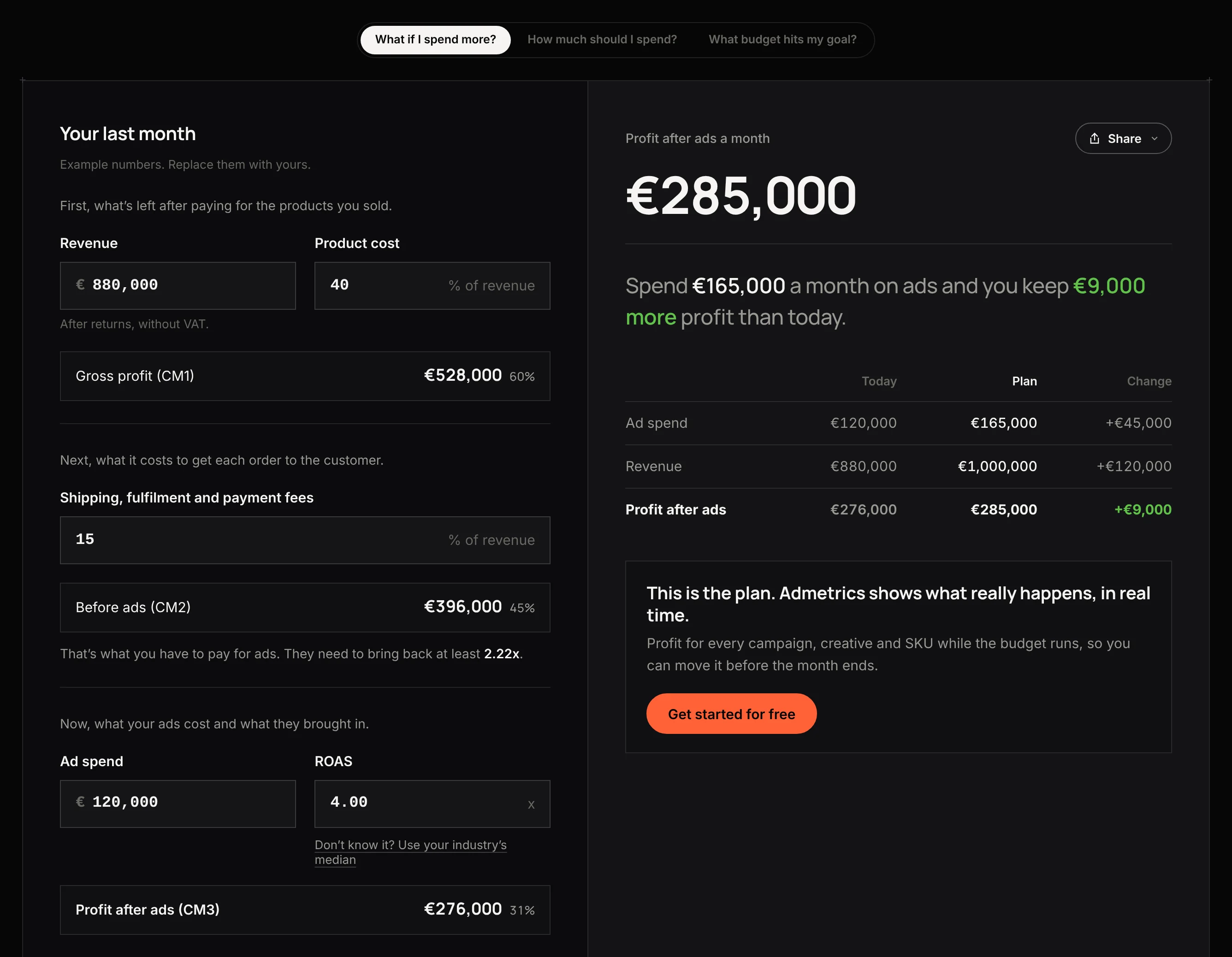Click the +€45,000 ad spend change
Image resolution: width=1232 pixels, height=957 pixels.
point(1138,423)
